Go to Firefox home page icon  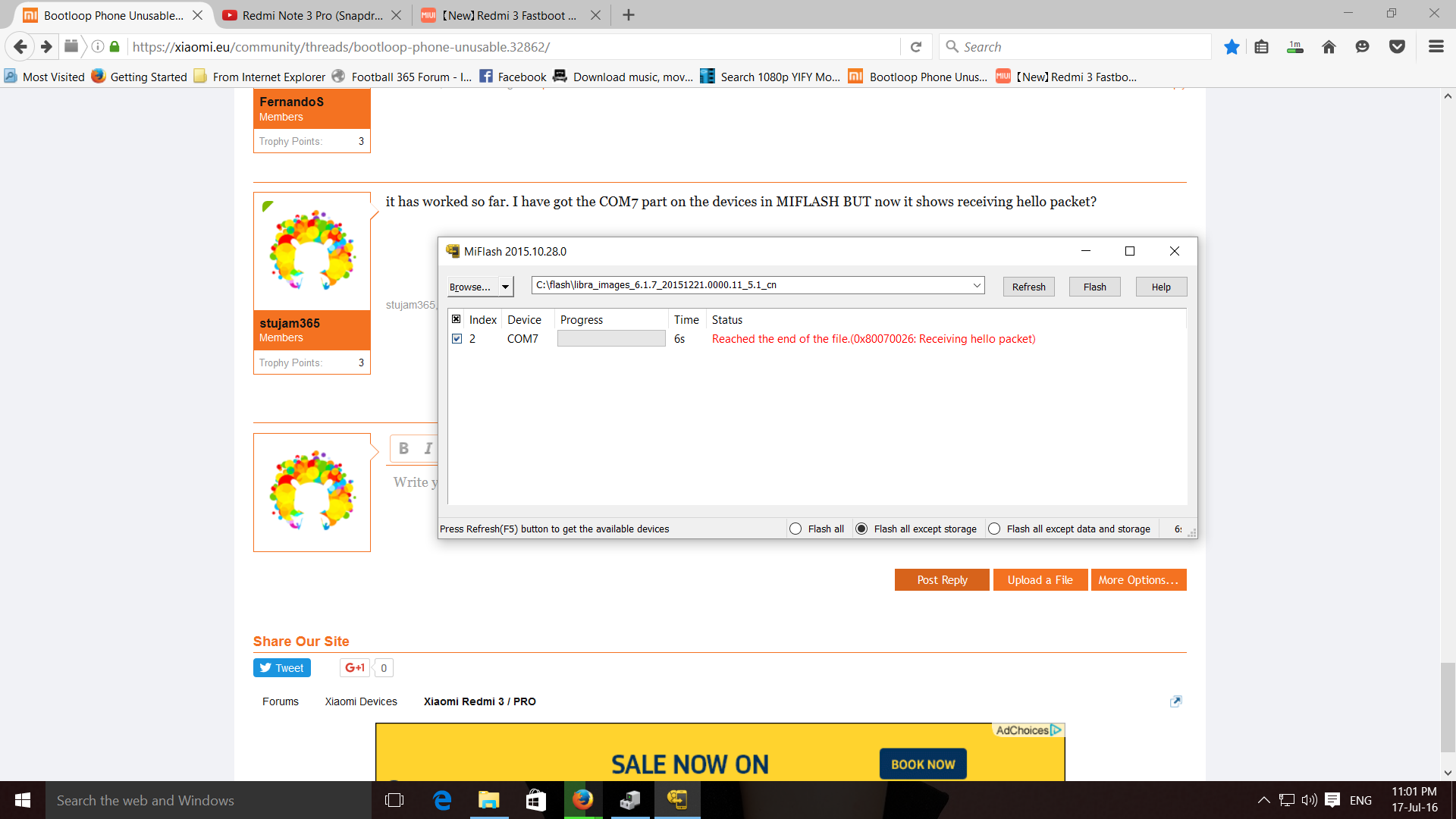coord(1329,47)
